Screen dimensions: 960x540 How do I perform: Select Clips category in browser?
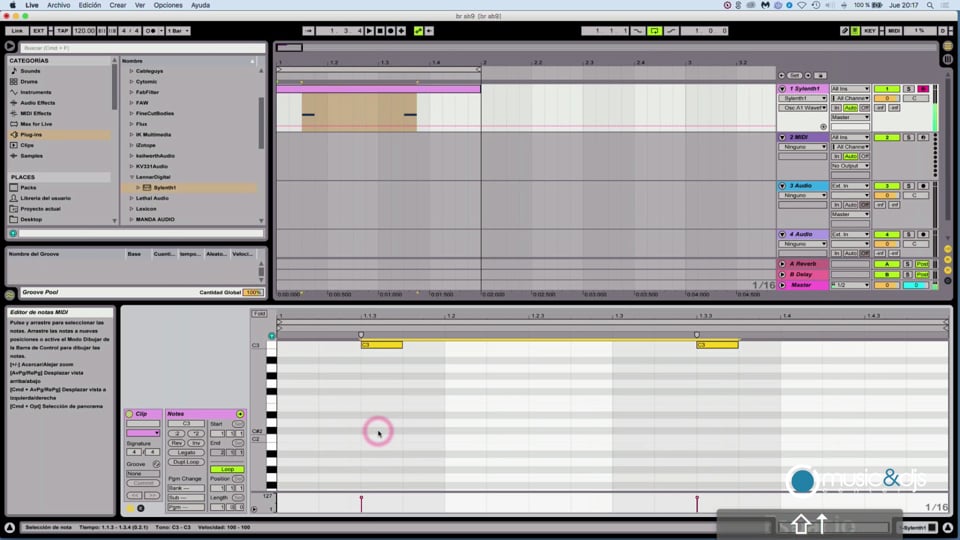pos(27,145)
